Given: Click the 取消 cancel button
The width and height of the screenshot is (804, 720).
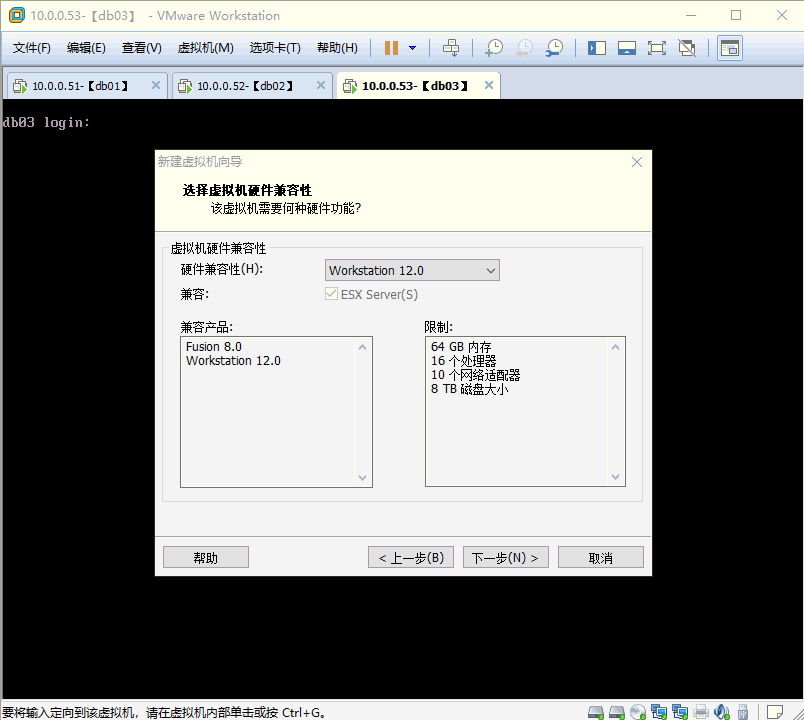Looking at the screenshot, I should point(600,557).
